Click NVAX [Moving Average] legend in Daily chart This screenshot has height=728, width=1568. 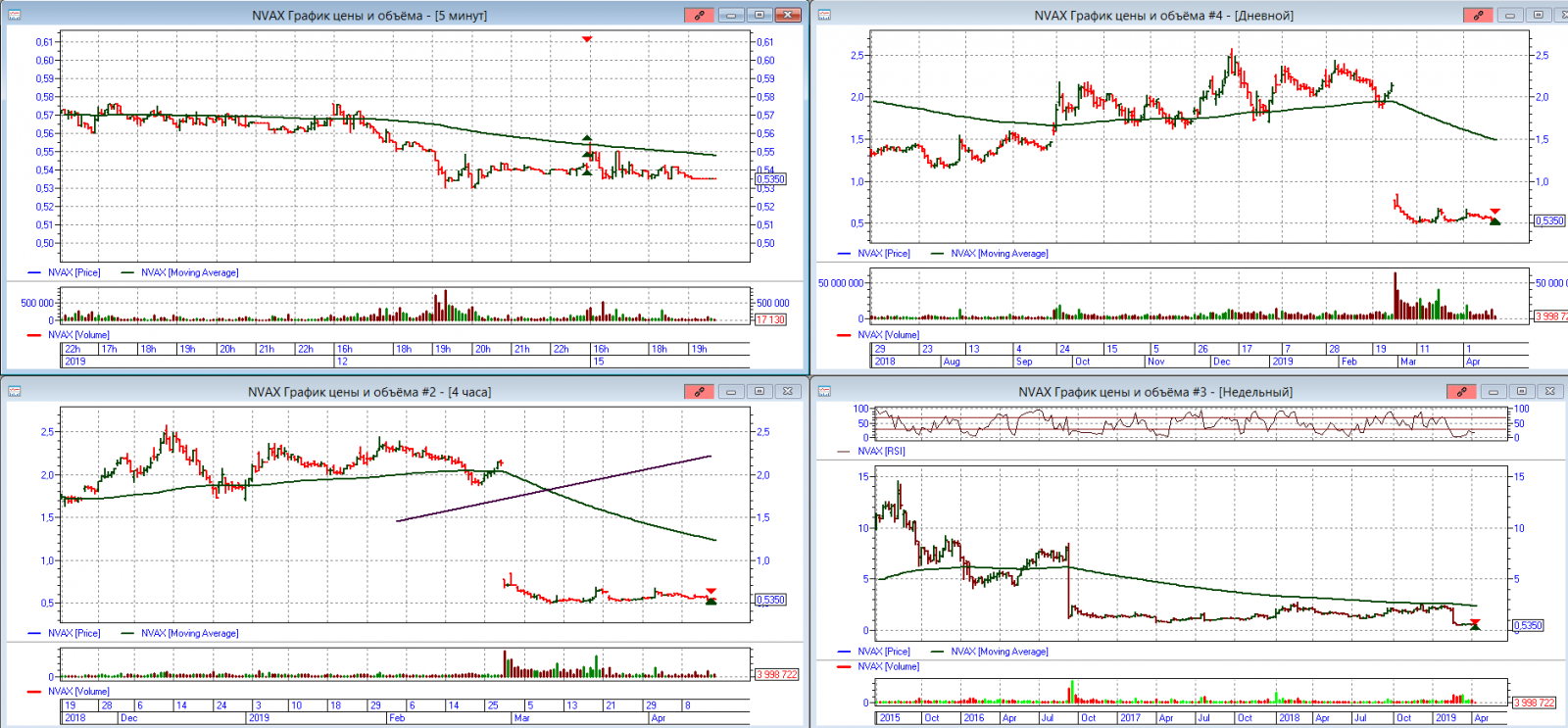(x=999, y=253)
